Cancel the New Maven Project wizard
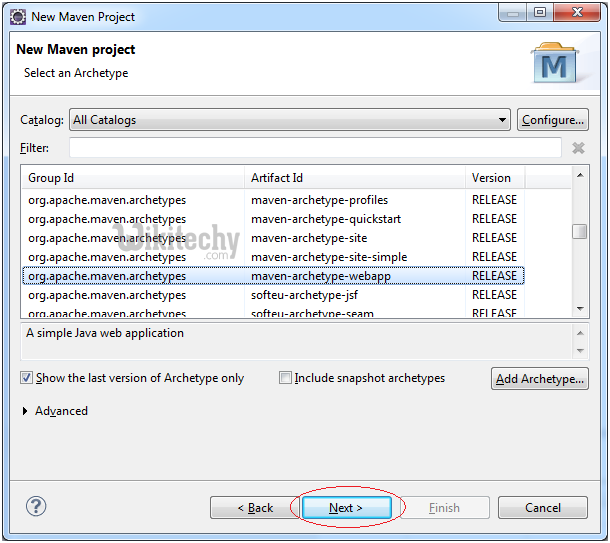 click(x=543, y=508)
